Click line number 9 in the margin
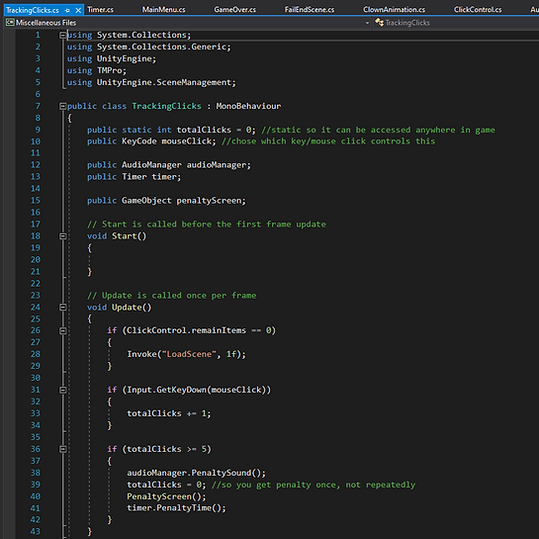This screenshot has height=539, width=539. pyautogui.click(x=38, y=130)
